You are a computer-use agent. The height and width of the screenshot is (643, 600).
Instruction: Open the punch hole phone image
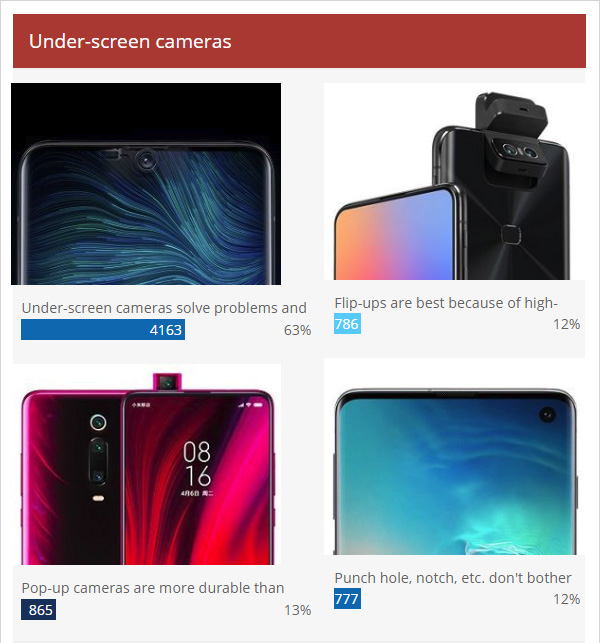454,456
